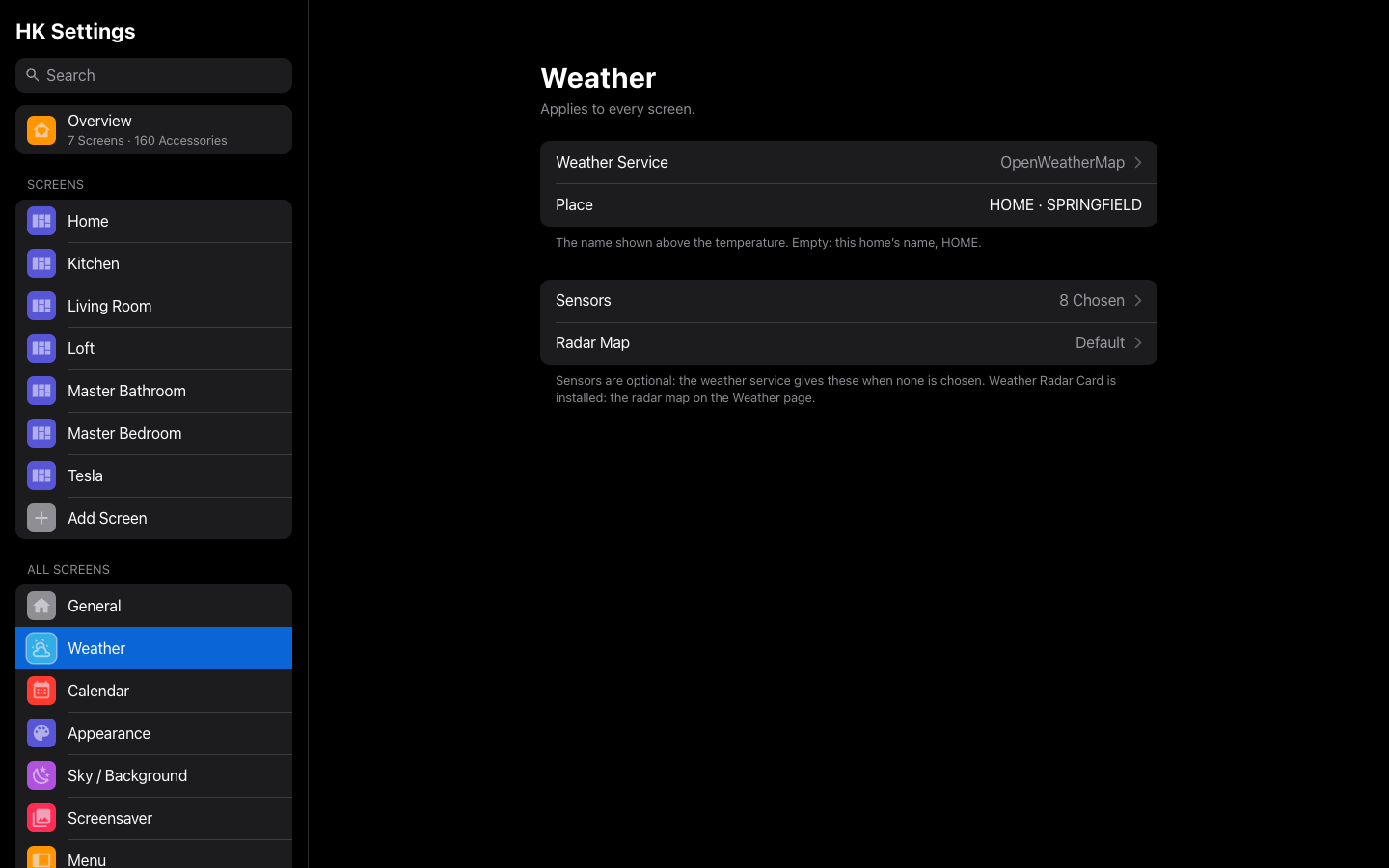Select Calendar in All Screens
The width and height of the screenshot is (1389, 868).
click(153, 691)
